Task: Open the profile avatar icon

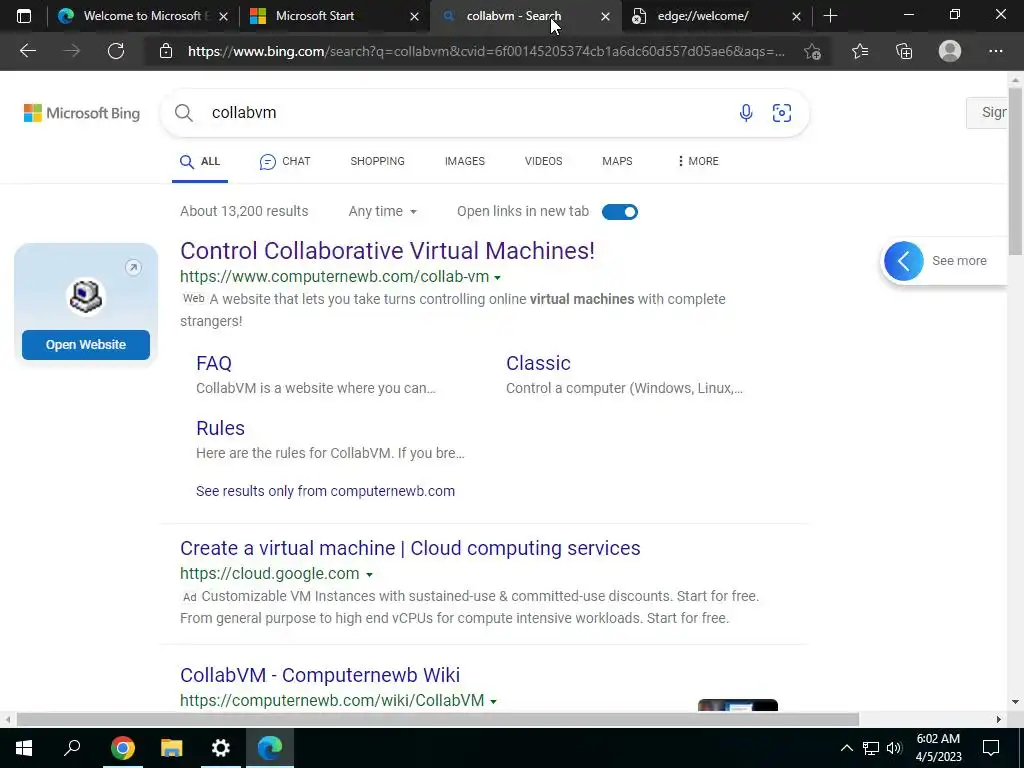Action: pyautogui.click(x=950, y=51)
